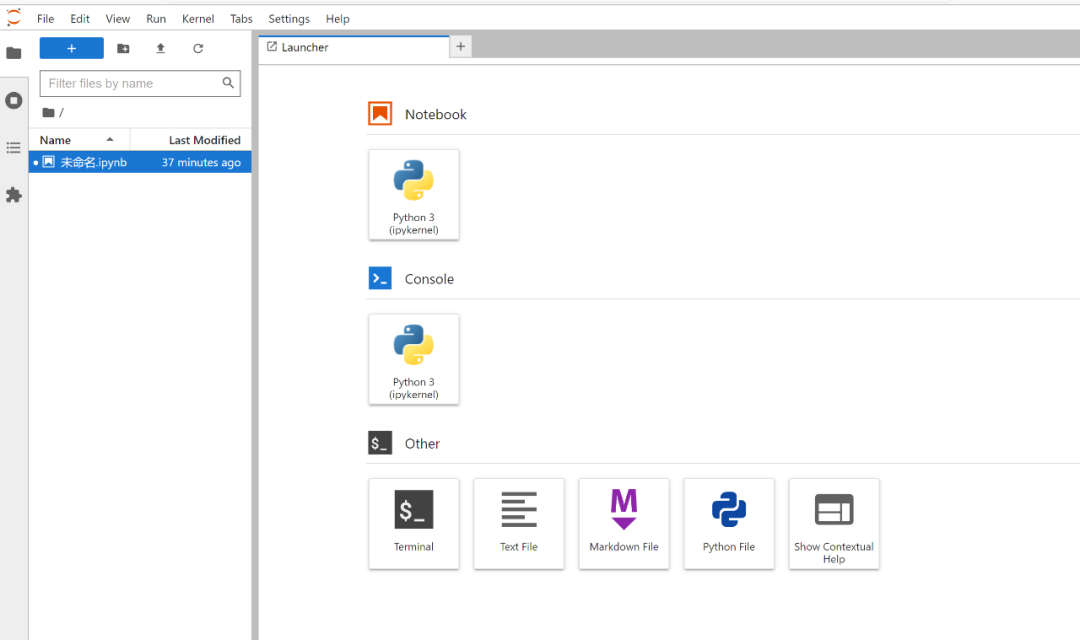This screenshot has width=1080, height=640.
Task: Open the Extension Manager puzzle icon
Action: (14, 195)
